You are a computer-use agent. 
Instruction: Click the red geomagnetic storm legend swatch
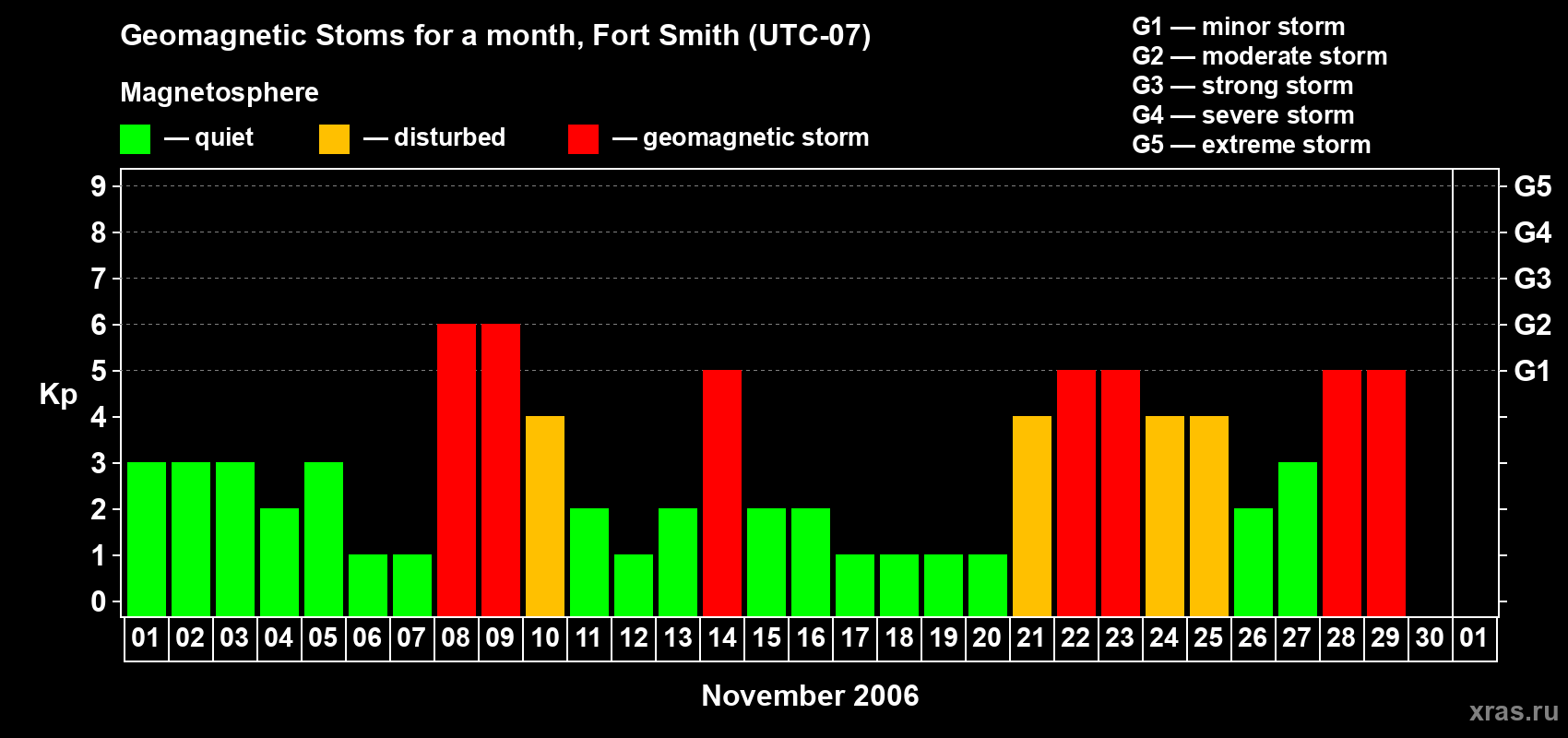(x=584, y=139)
